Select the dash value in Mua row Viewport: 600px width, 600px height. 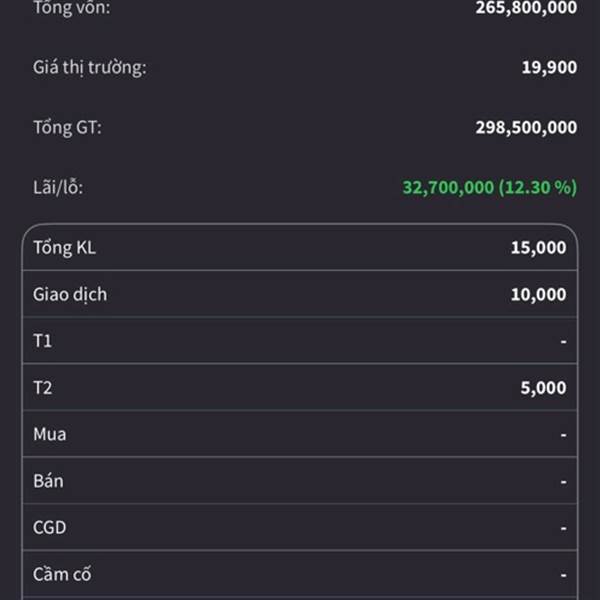[x=563, y=435]
